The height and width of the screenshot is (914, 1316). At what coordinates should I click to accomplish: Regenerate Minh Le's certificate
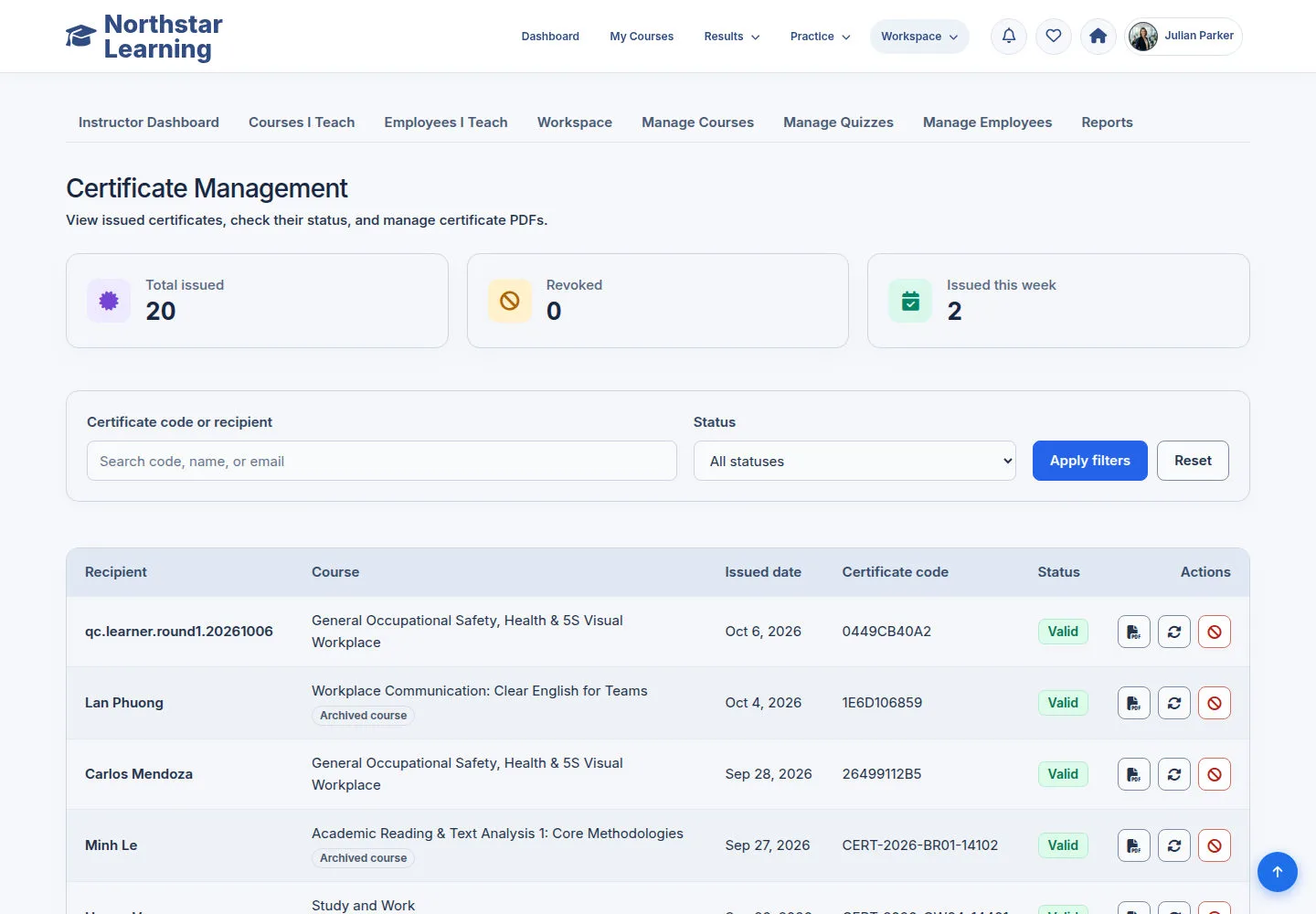pos(1174,845)
